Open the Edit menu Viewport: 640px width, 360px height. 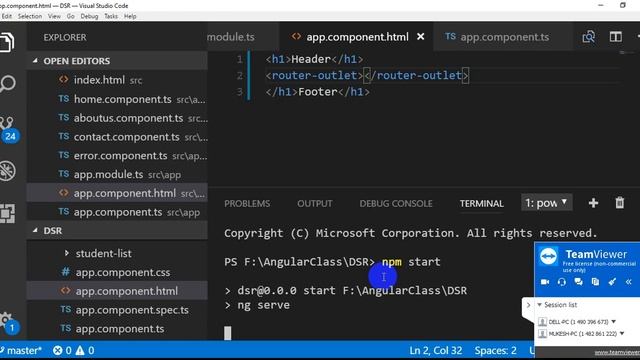7,16
